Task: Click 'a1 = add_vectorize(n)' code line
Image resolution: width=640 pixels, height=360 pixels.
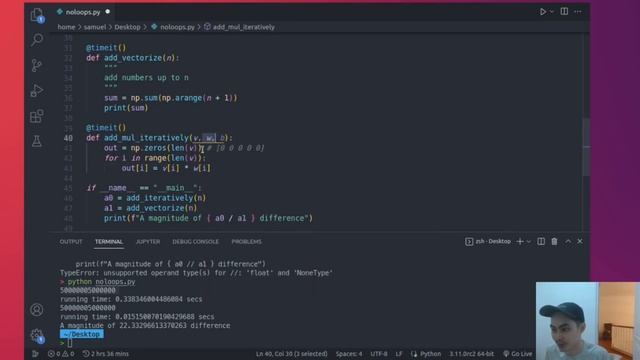Action: [x=151, y=208]
